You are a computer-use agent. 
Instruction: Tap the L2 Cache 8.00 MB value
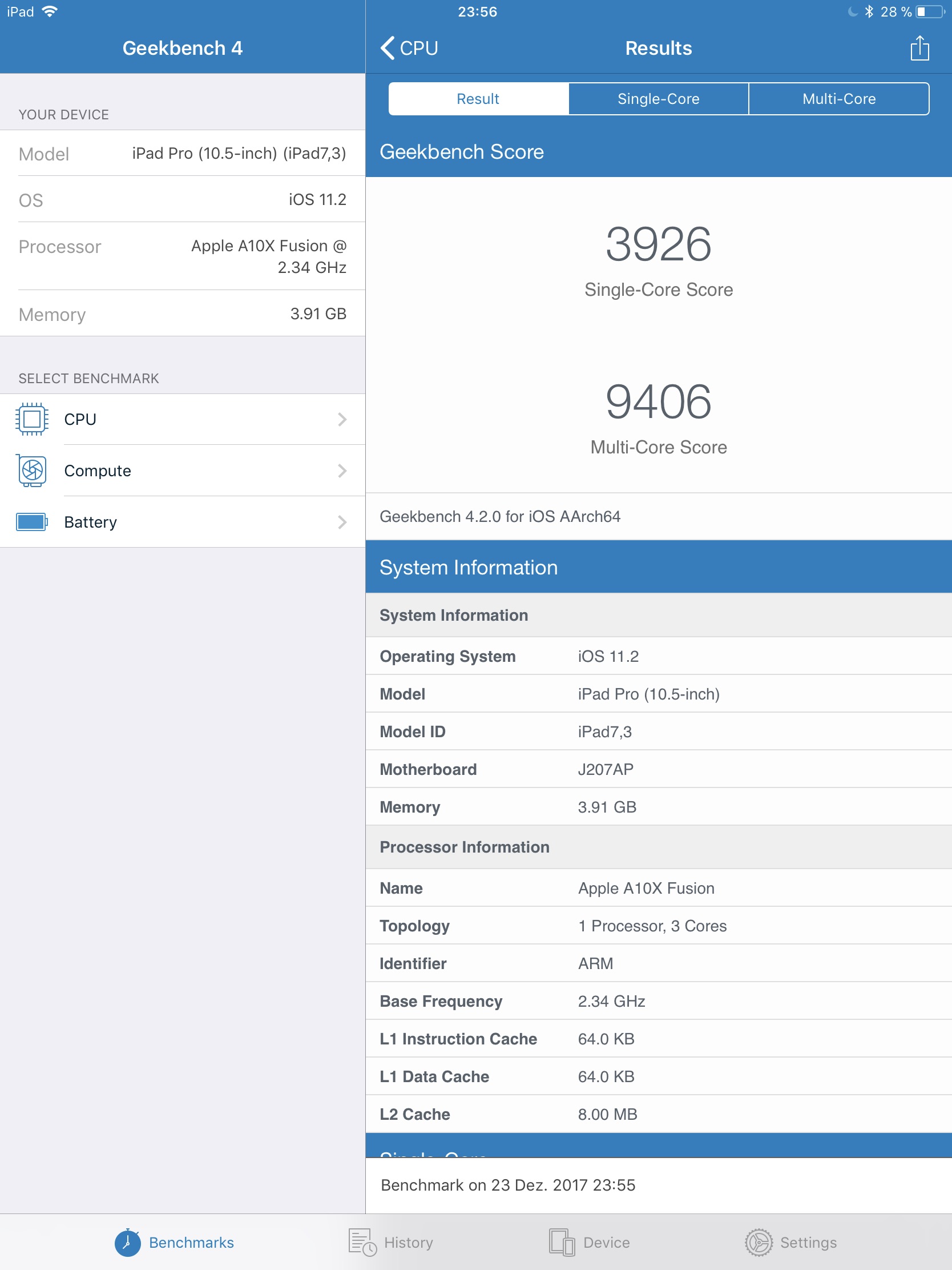tap(607, 1114)
